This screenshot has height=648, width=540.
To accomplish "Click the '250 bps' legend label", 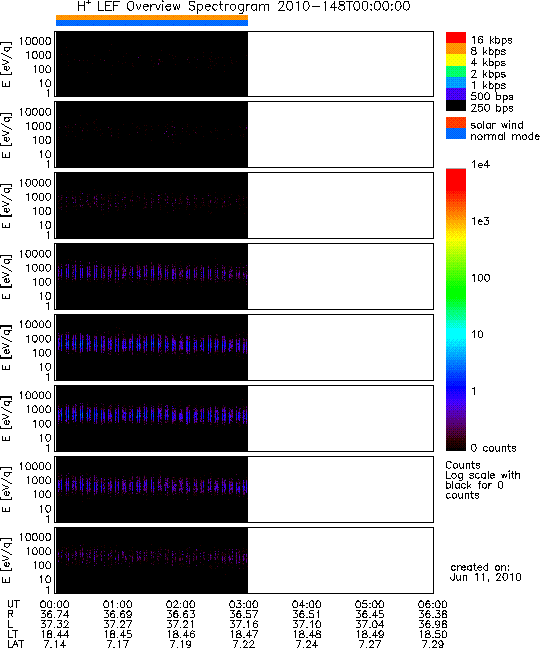I will (x=492, y=108).
